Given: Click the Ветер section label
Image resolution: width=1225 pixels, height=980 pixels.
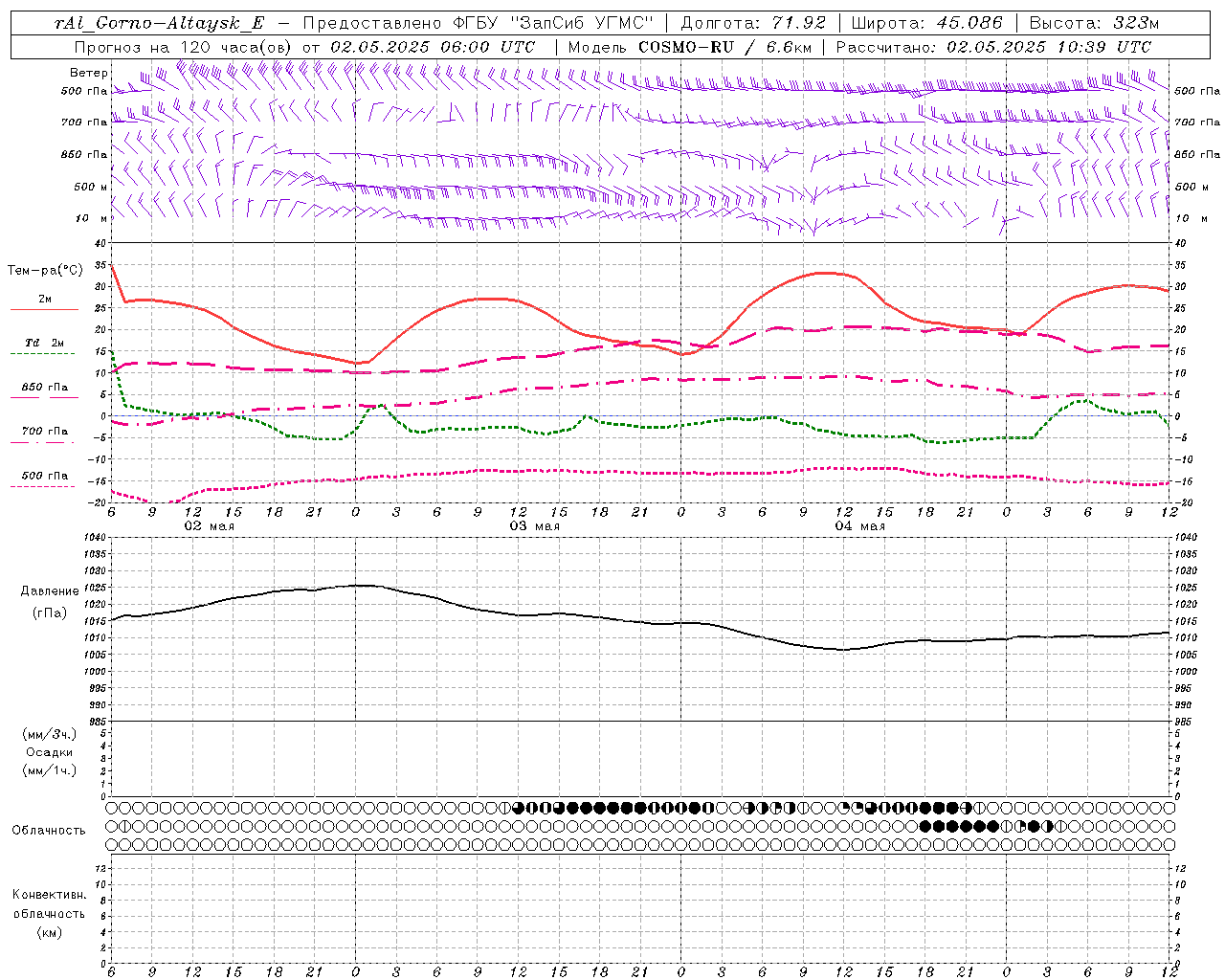Looking at the screenshot, I should click(89, 73).
